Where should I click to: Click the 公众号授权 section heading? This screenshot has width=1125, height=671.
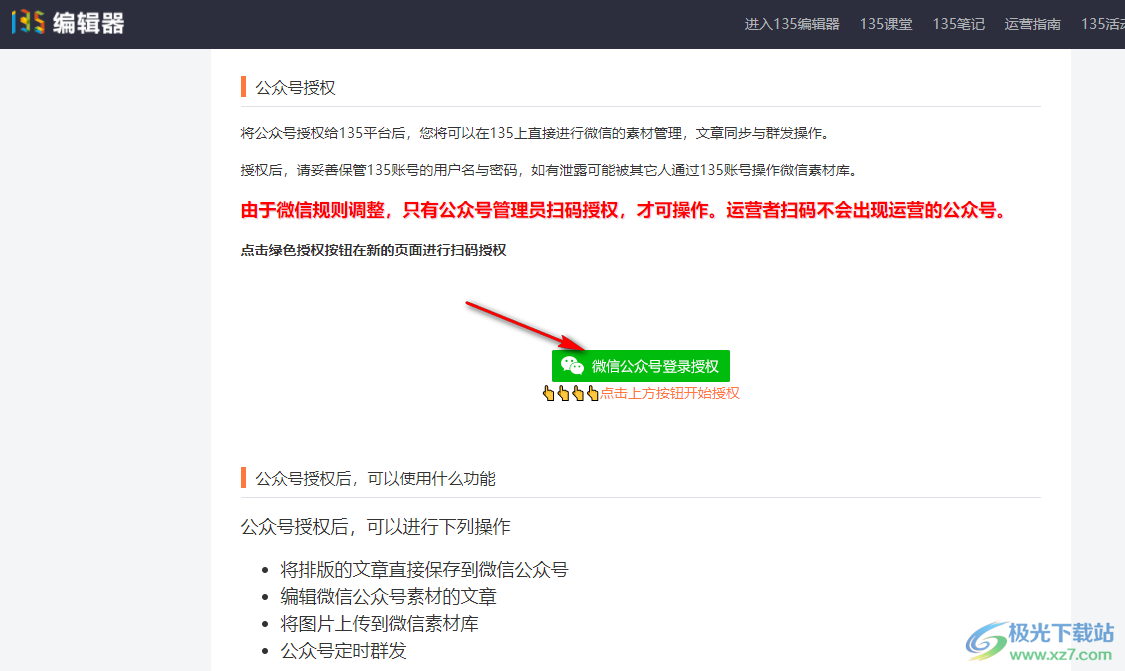pos(295,87)
